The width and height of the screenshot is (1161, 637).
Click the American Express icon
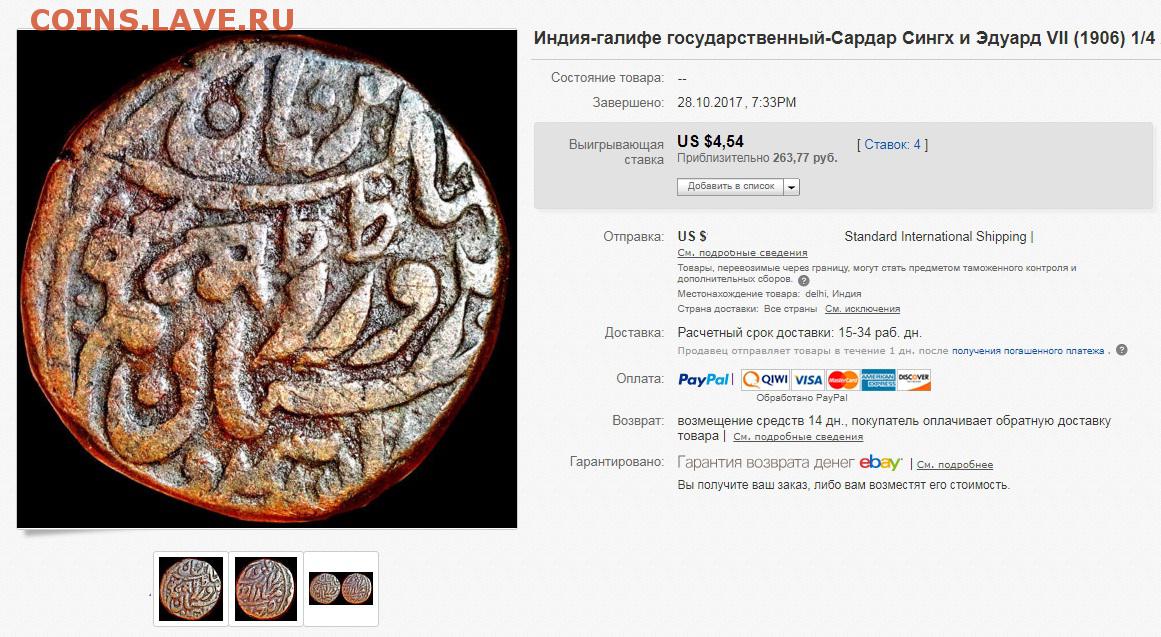click(x=878, y=380)
